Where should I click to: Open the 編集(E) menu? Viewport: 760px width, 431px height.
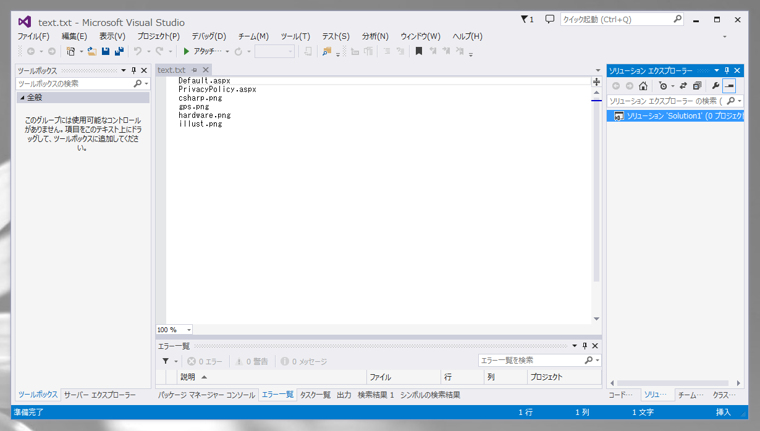pos(74,36)
